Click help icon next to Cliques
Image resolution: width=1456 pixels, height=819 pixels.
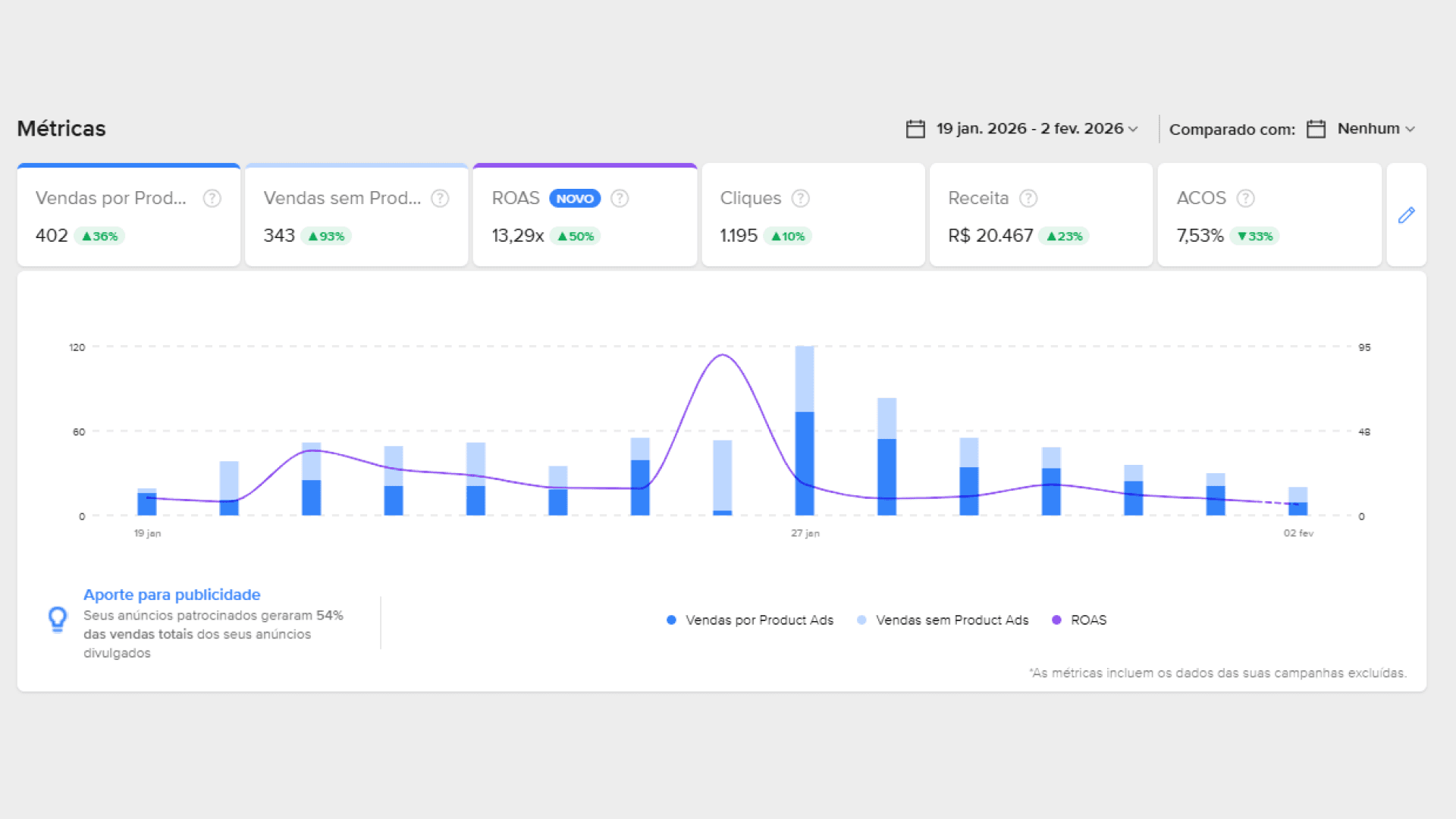click(x=800, y=199)
